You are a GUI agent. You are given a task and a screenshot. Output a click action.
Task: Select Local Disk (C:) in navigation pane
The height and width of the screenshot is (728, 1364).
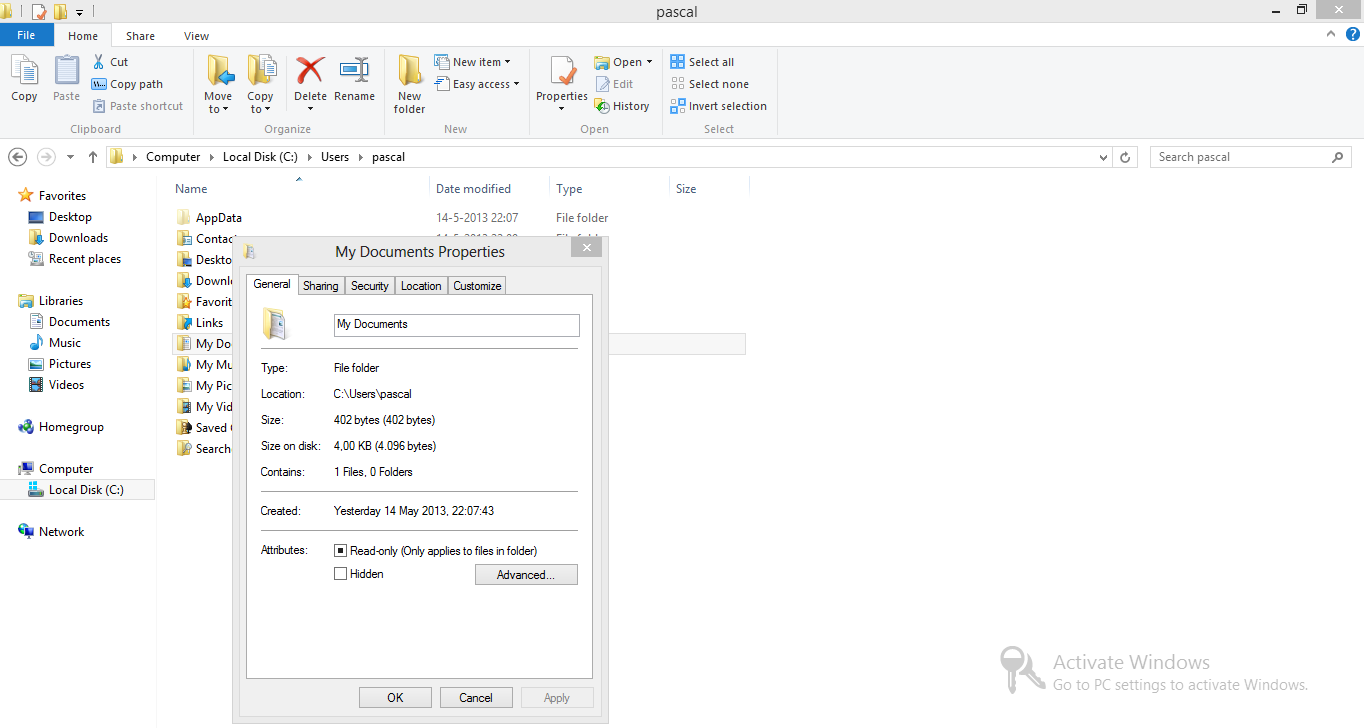click(86, 490)
